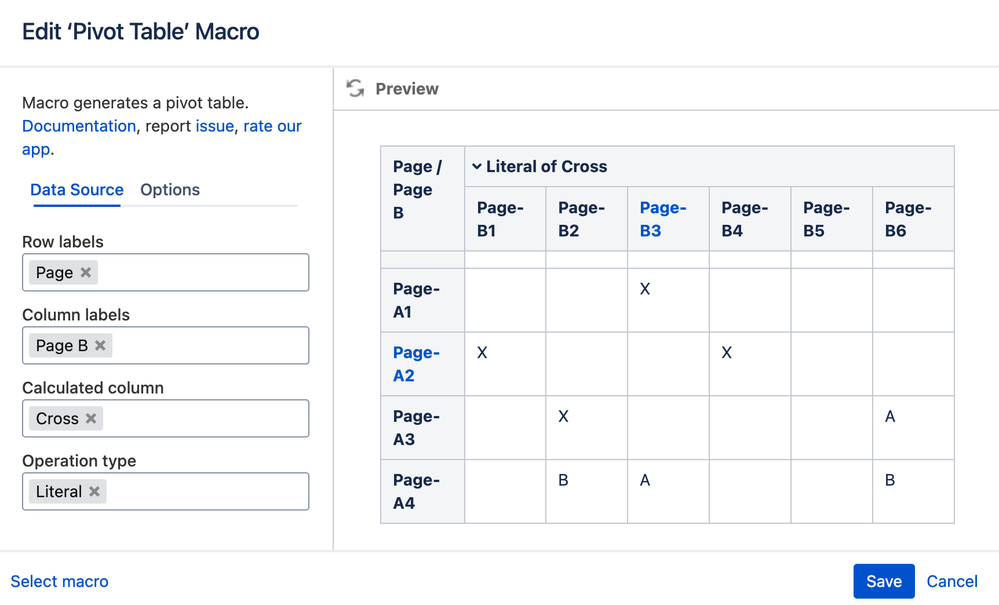The width and height of the screenshot is (999, 605).
Task: Open the Page-A2 row header link
Action: (x=416, y=364)
